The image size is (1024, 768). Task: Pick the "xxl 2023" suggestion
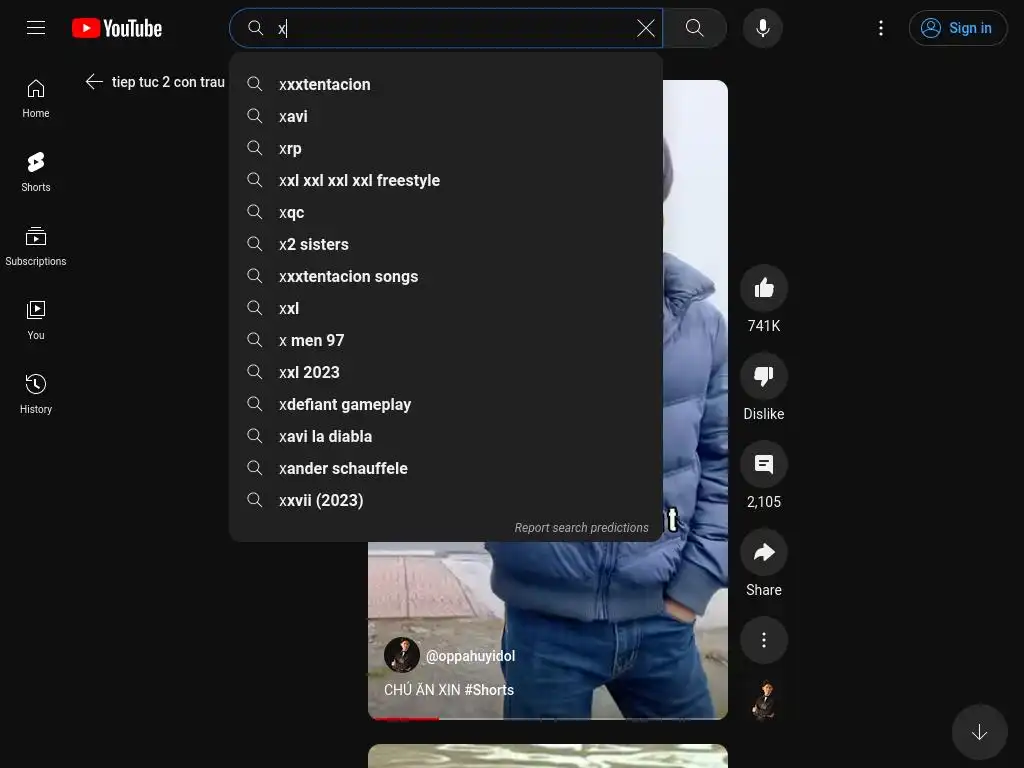tap(446, 372)
